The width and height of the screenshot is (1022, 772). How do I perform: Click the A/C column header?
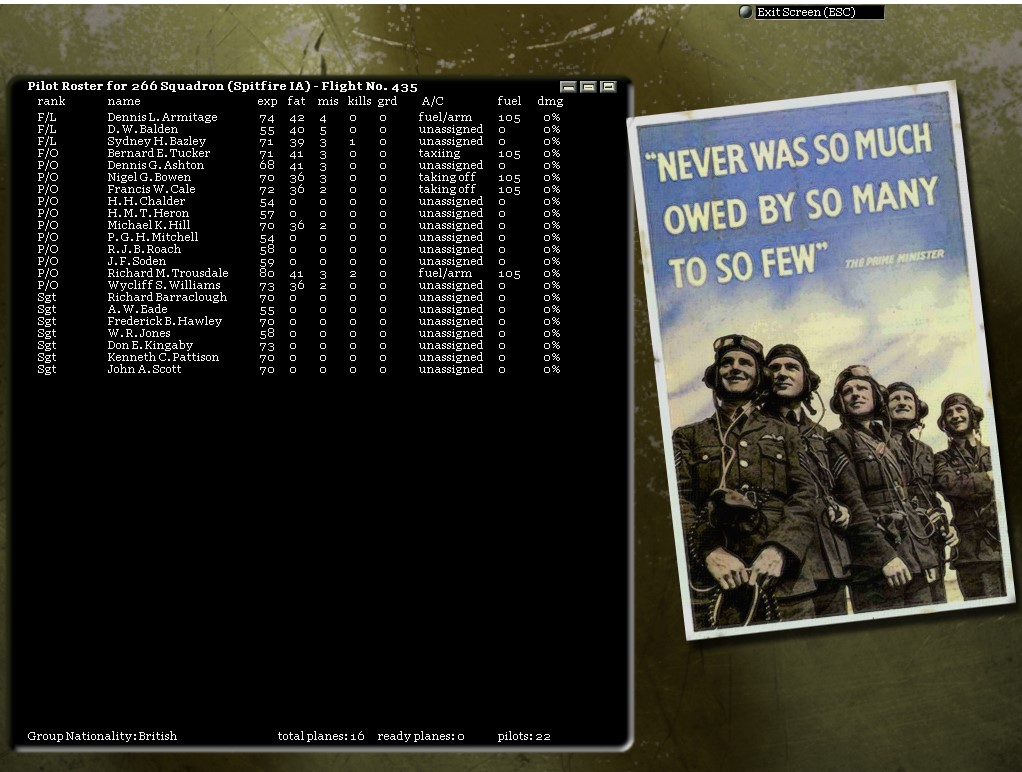[432, 101]
